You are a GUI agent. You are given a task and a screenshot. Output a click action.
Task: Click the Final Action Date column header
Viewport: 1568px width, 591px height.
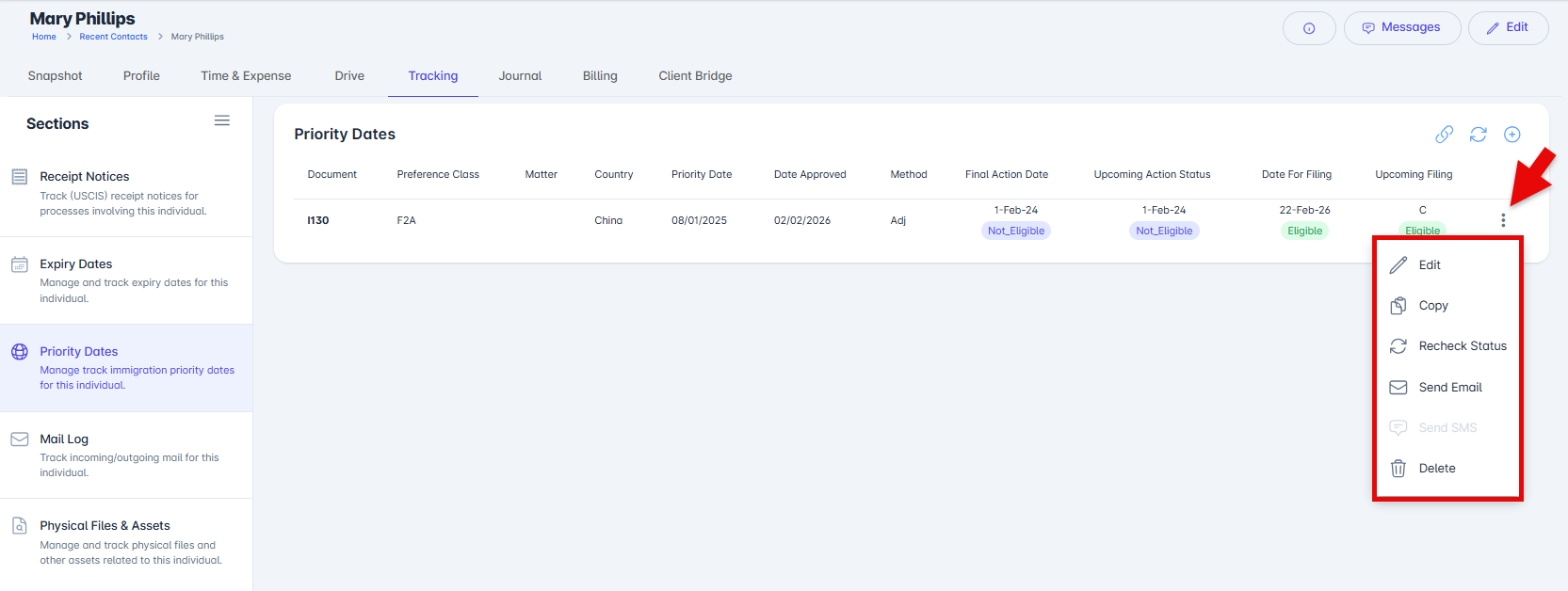[1007, 174]
